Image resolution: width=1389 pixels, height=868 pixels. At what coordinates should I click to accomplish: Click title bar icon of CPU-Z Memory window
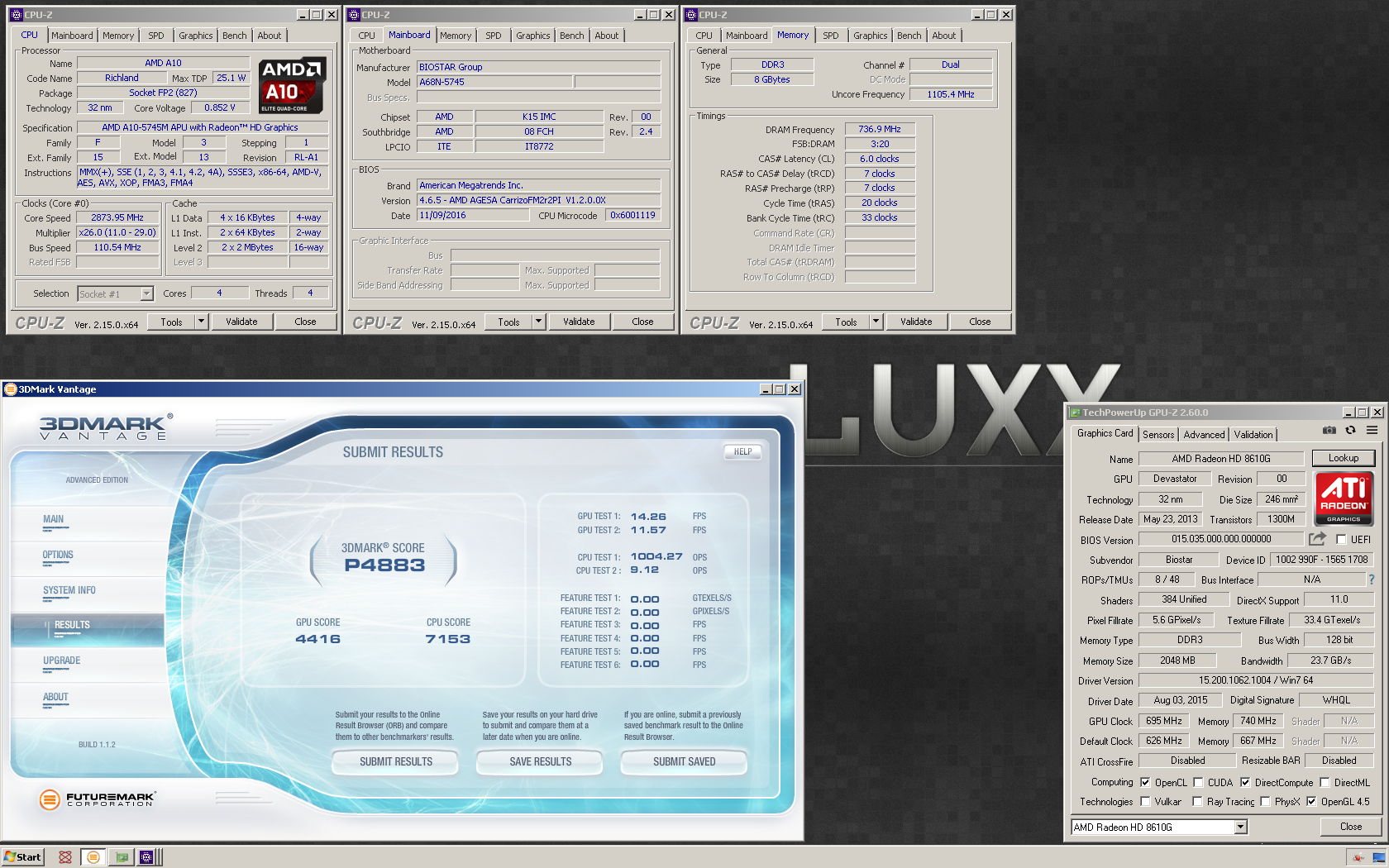click(x=691, y=15)
